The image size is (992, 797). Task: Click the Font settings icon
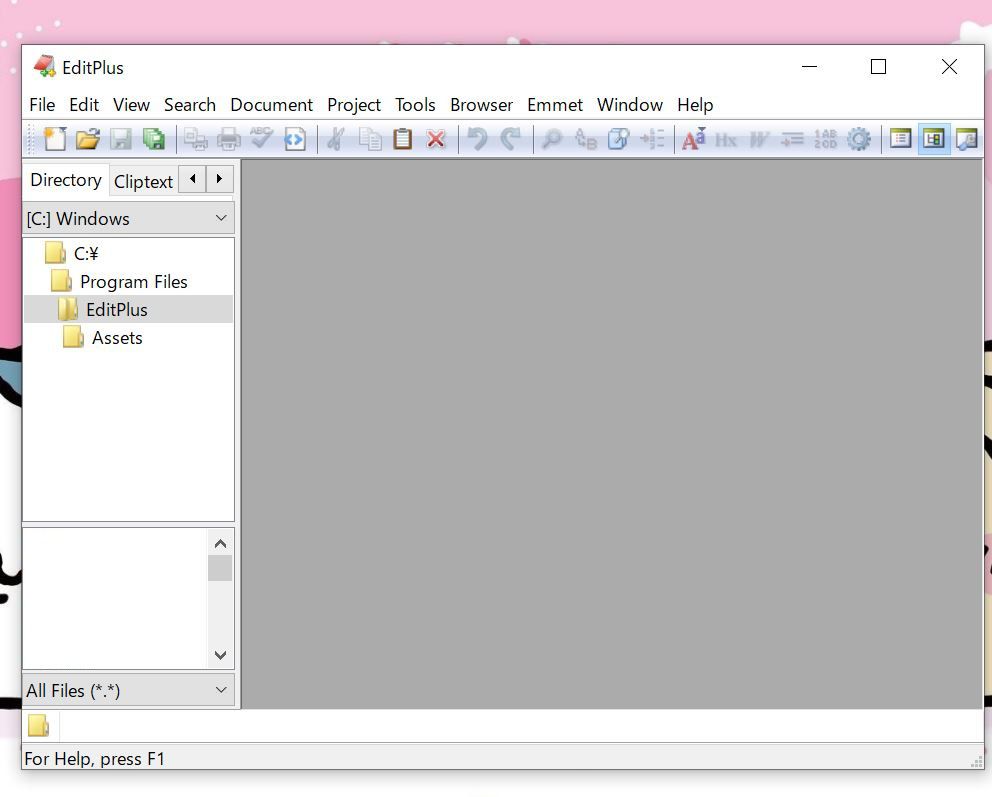tap(693, 139)
